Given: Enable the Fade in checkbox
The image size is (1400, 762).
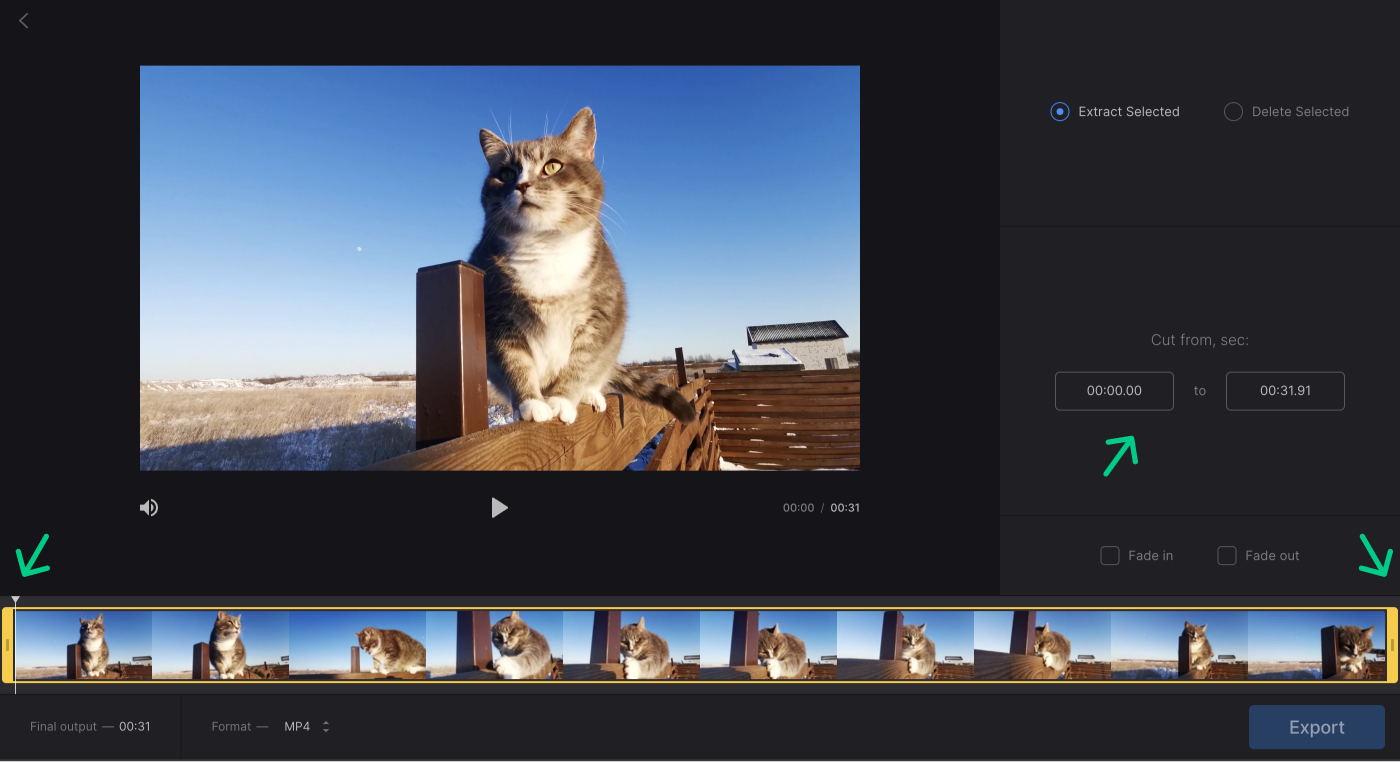Looking at the screenshot, I should 1110,556.
